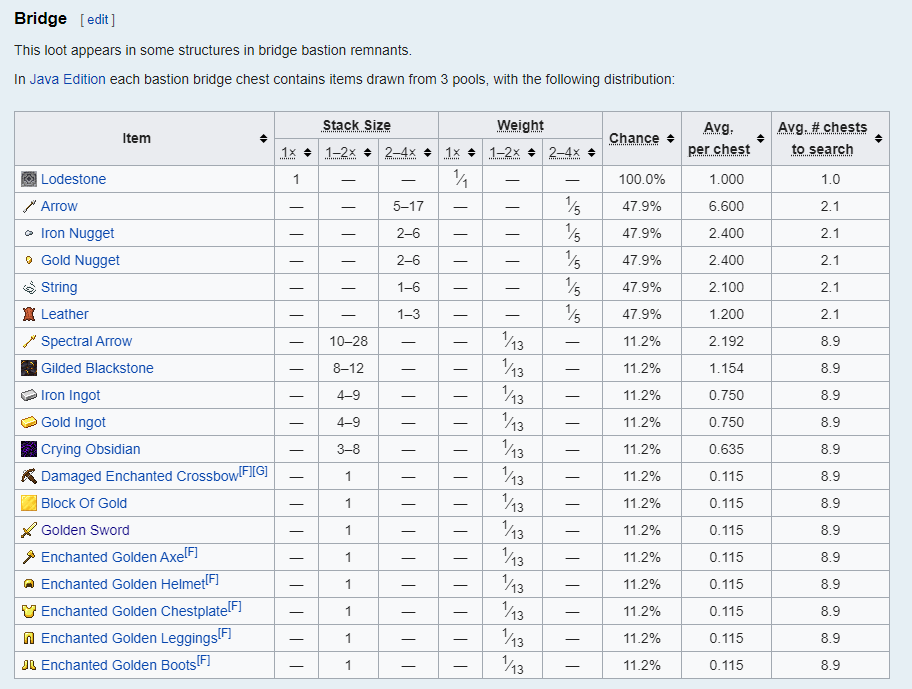The image size is (912, 689).
Task: Click the Crying Obsidian block icon
Action: click(x=29, y=449)
